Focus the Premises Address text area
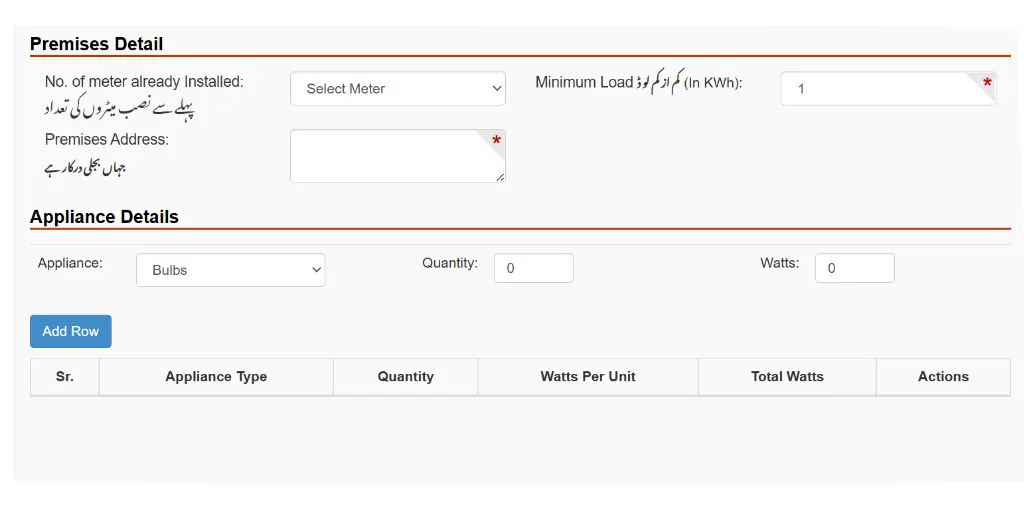1024x510 pixels. (398, 156)
